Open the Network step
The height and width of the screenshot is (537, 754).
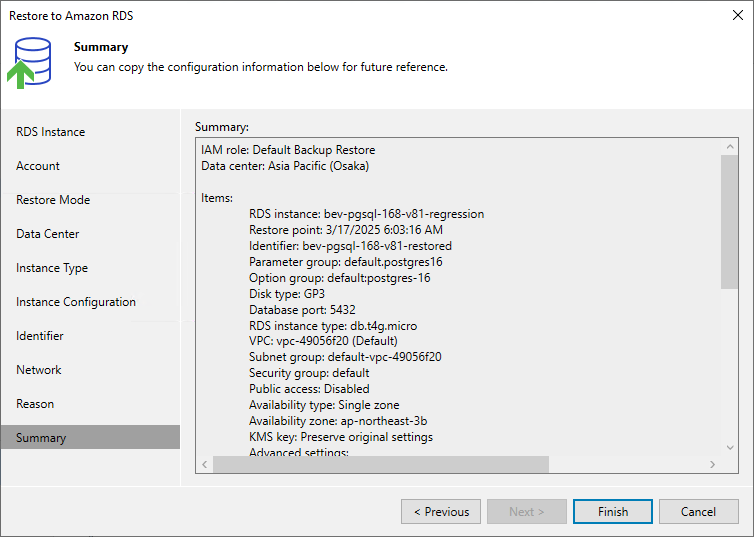click(39, 370)
